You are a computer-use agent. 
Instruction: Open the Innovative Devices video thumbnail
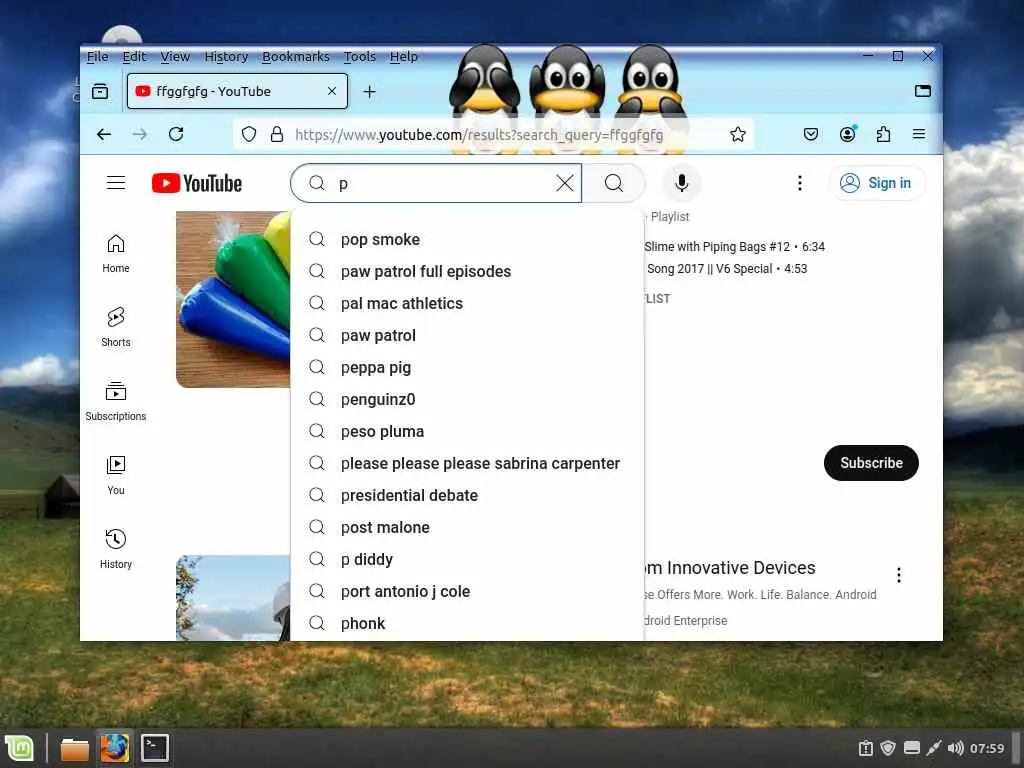pyautogui.click(x=233, y=598)
